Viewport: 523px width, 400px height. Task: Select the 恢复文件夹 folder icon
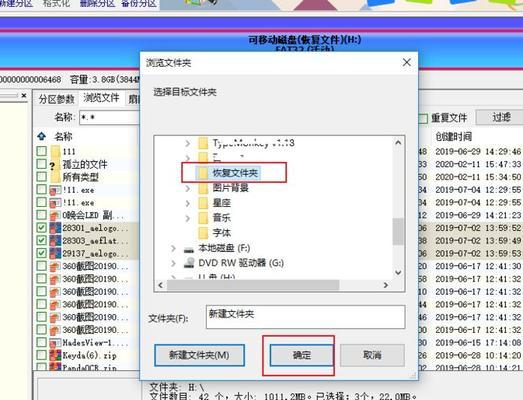(x=203, y=173)
